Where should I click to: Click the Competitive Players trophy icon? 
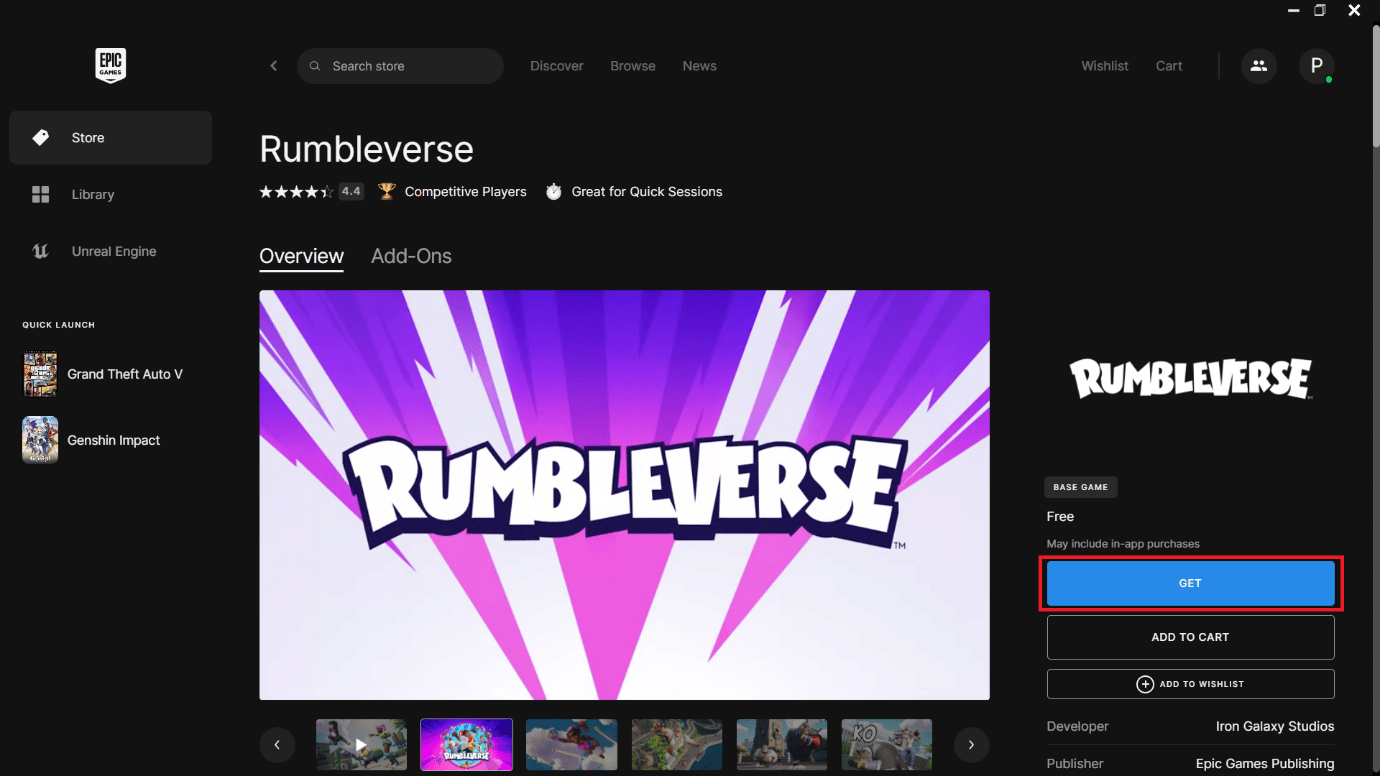pos(387,191)
